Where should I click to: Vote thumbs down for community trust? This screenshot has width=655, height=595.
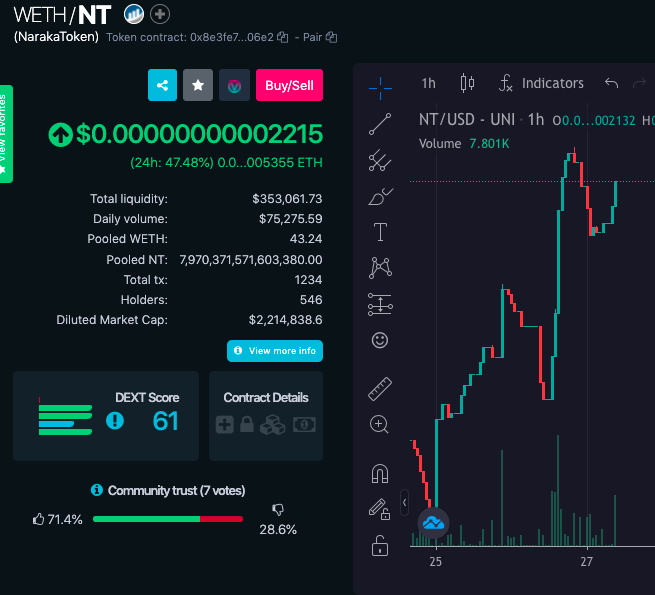(x=278, y=509)
